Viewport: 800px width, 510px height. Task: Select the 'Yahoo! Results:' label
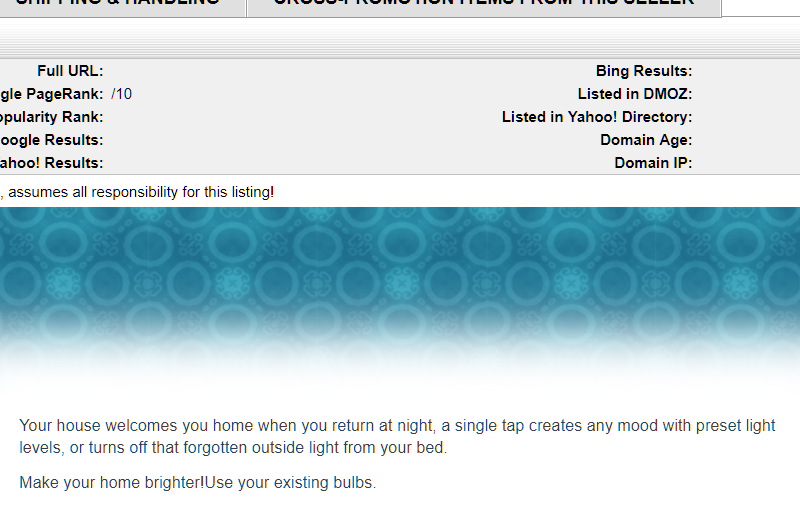(51, 163)
